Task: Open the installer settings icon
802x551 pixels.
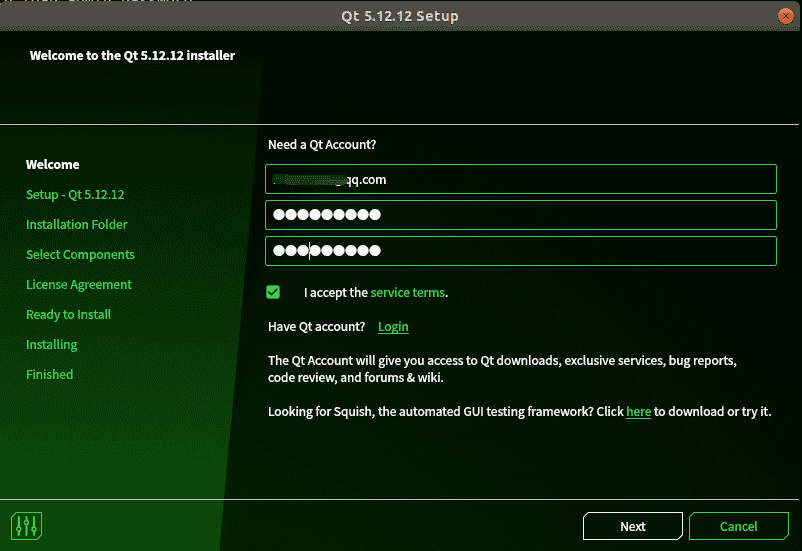Action: tap(26, 525)
